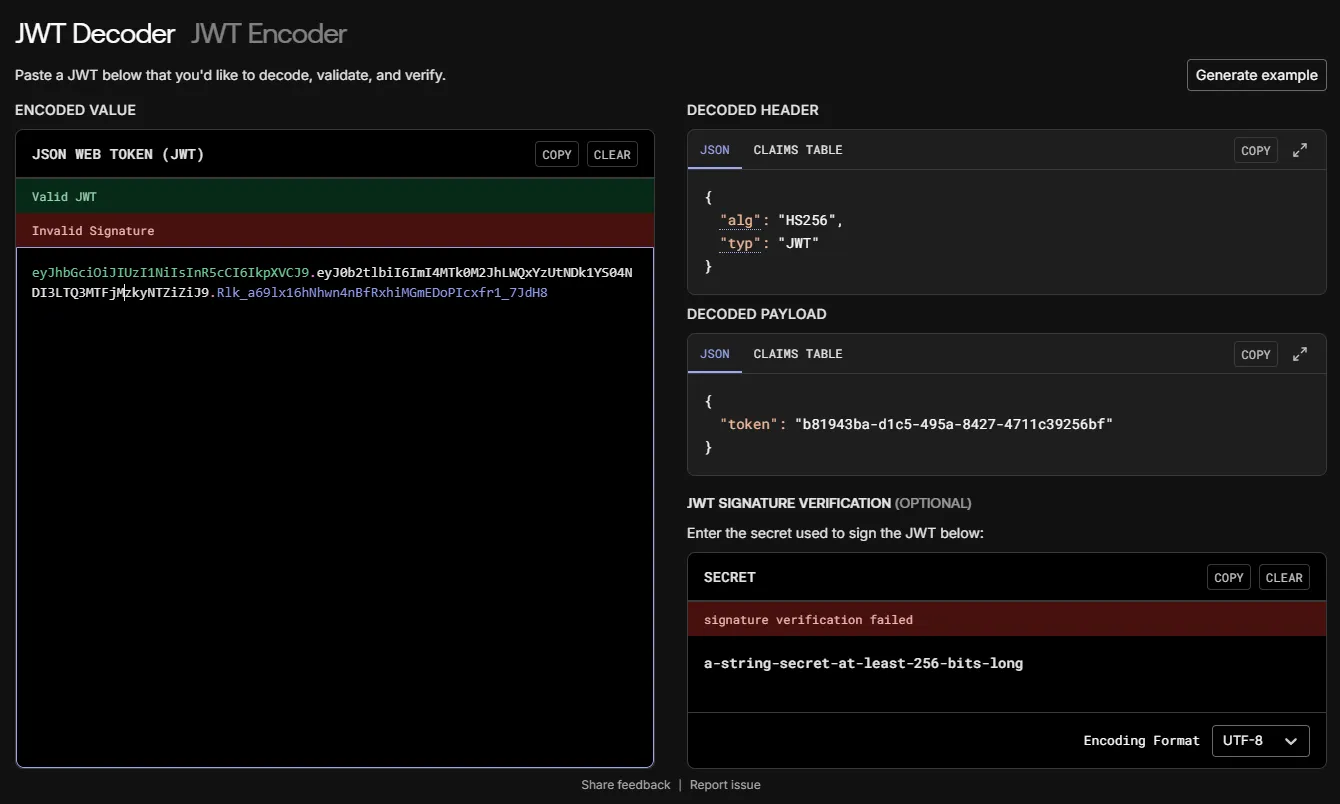Click the Share feedback link

(x=625, y=784)
